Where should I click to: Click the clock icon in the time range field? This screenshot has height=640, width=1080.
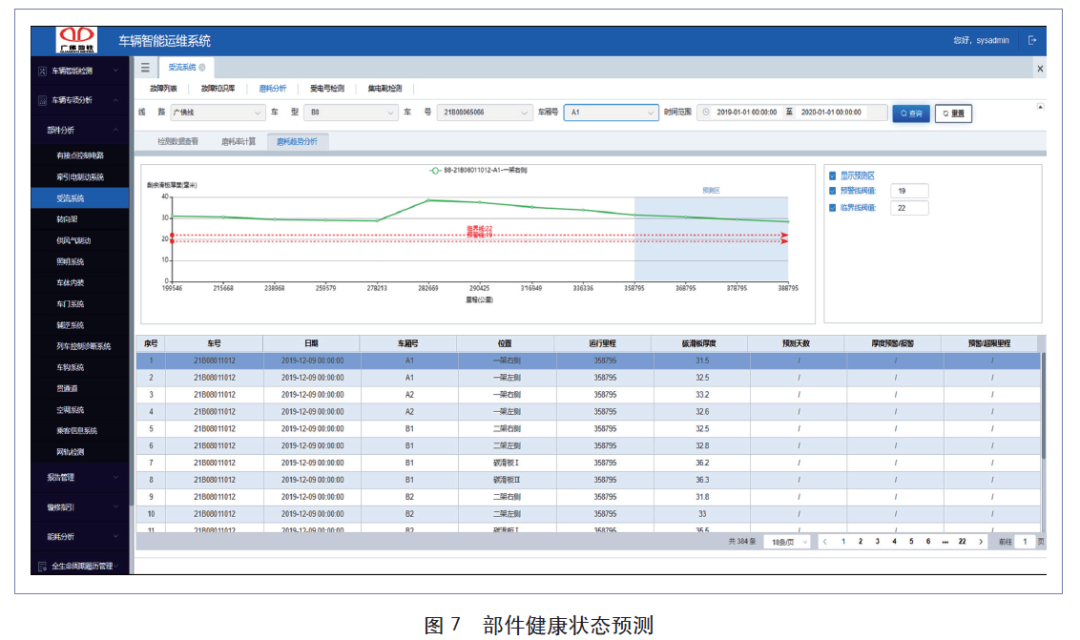coord(706,113)
